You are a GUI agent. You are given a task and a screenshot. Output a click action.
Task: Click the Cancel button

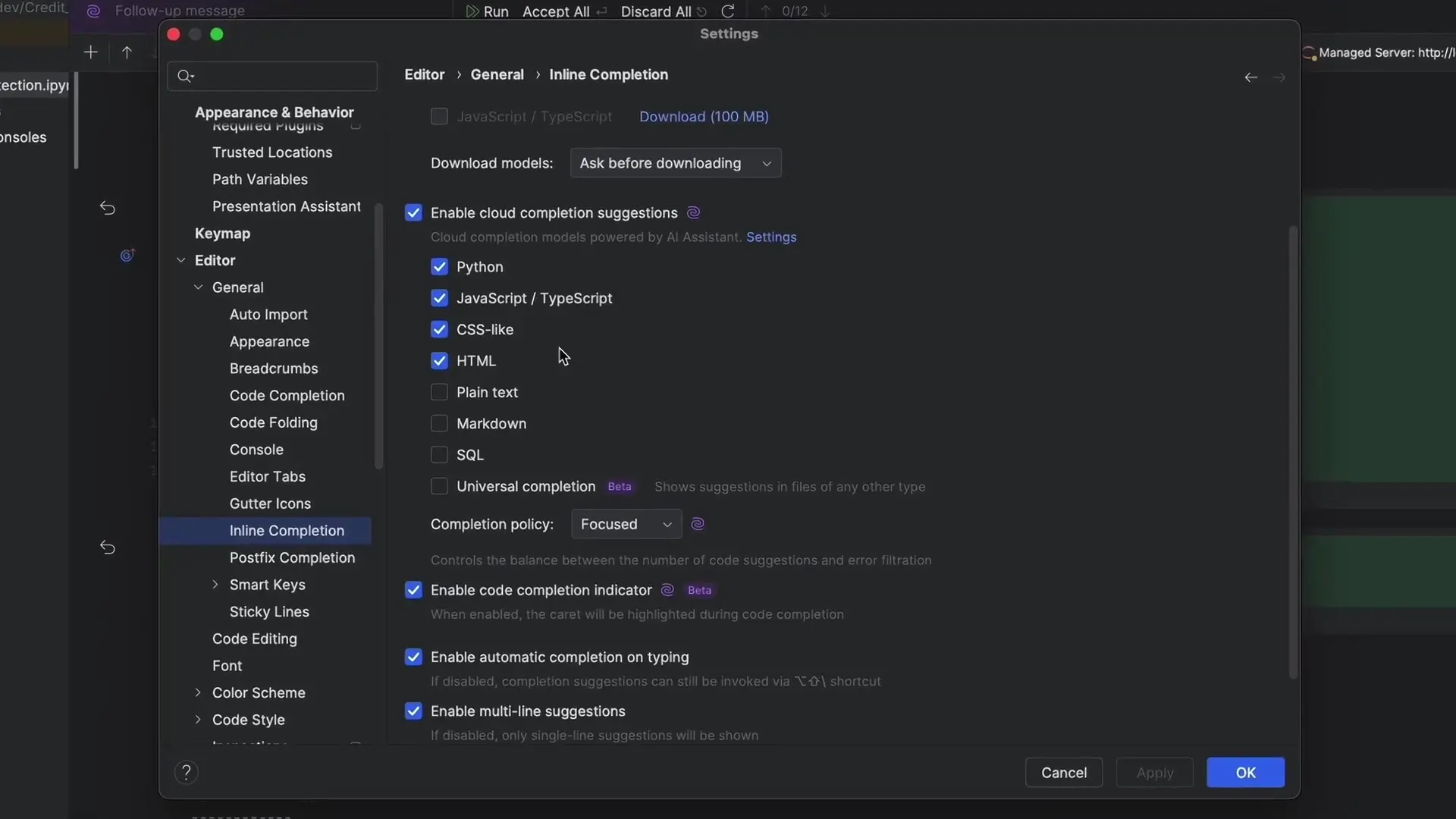[x=1064, y=773]
